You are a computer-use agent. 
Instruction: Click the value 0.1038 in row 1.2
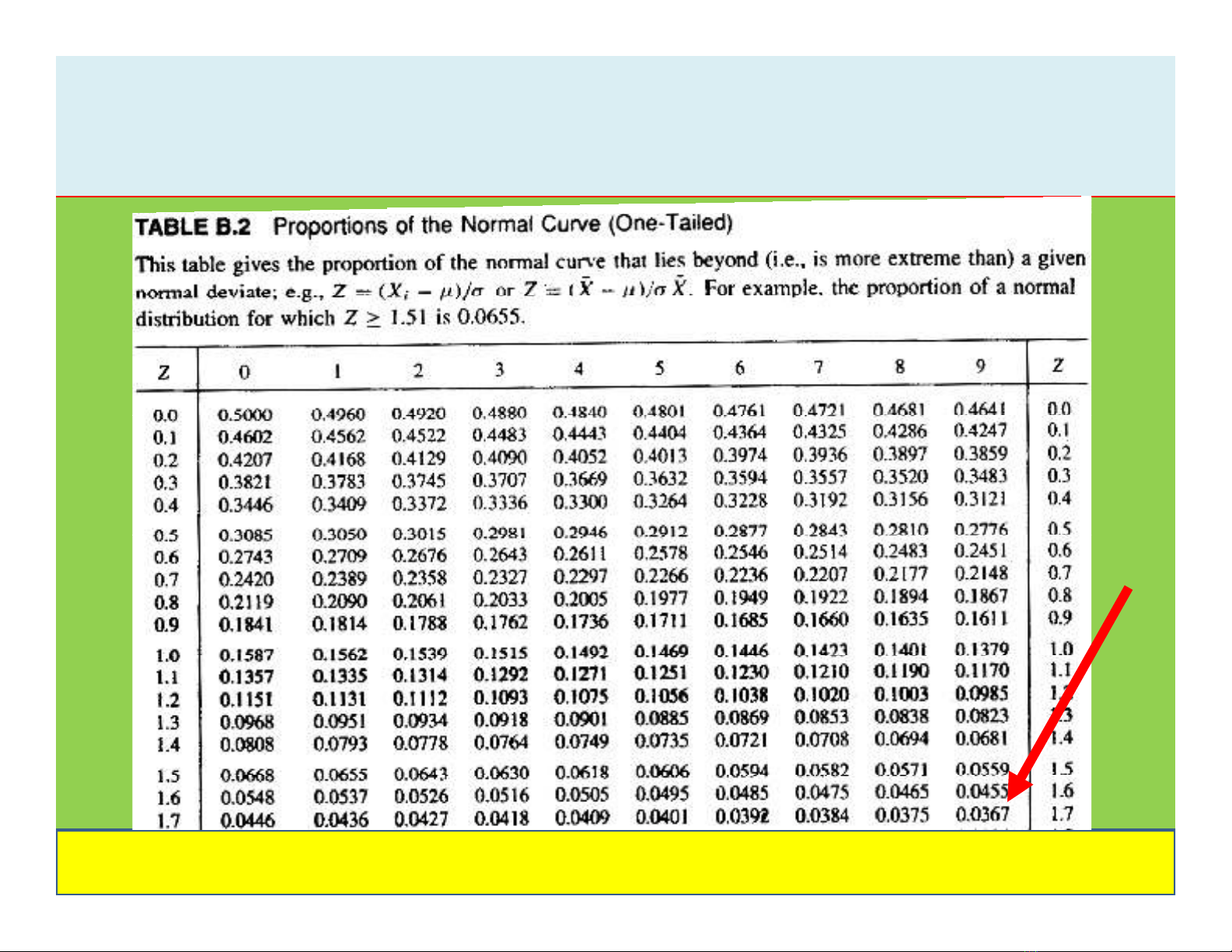point(741,695)
